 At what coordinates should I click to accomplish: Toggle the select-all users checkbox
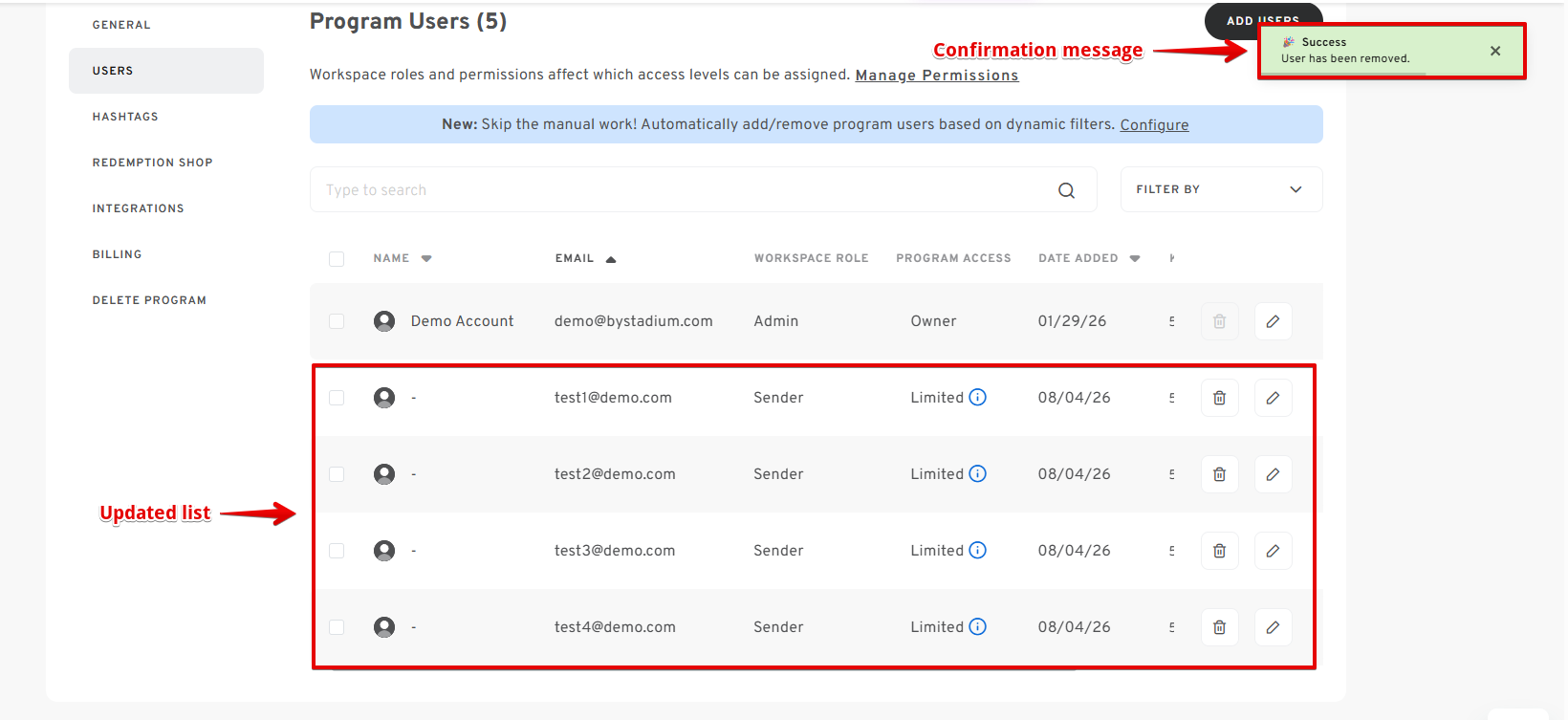point(337,259)
